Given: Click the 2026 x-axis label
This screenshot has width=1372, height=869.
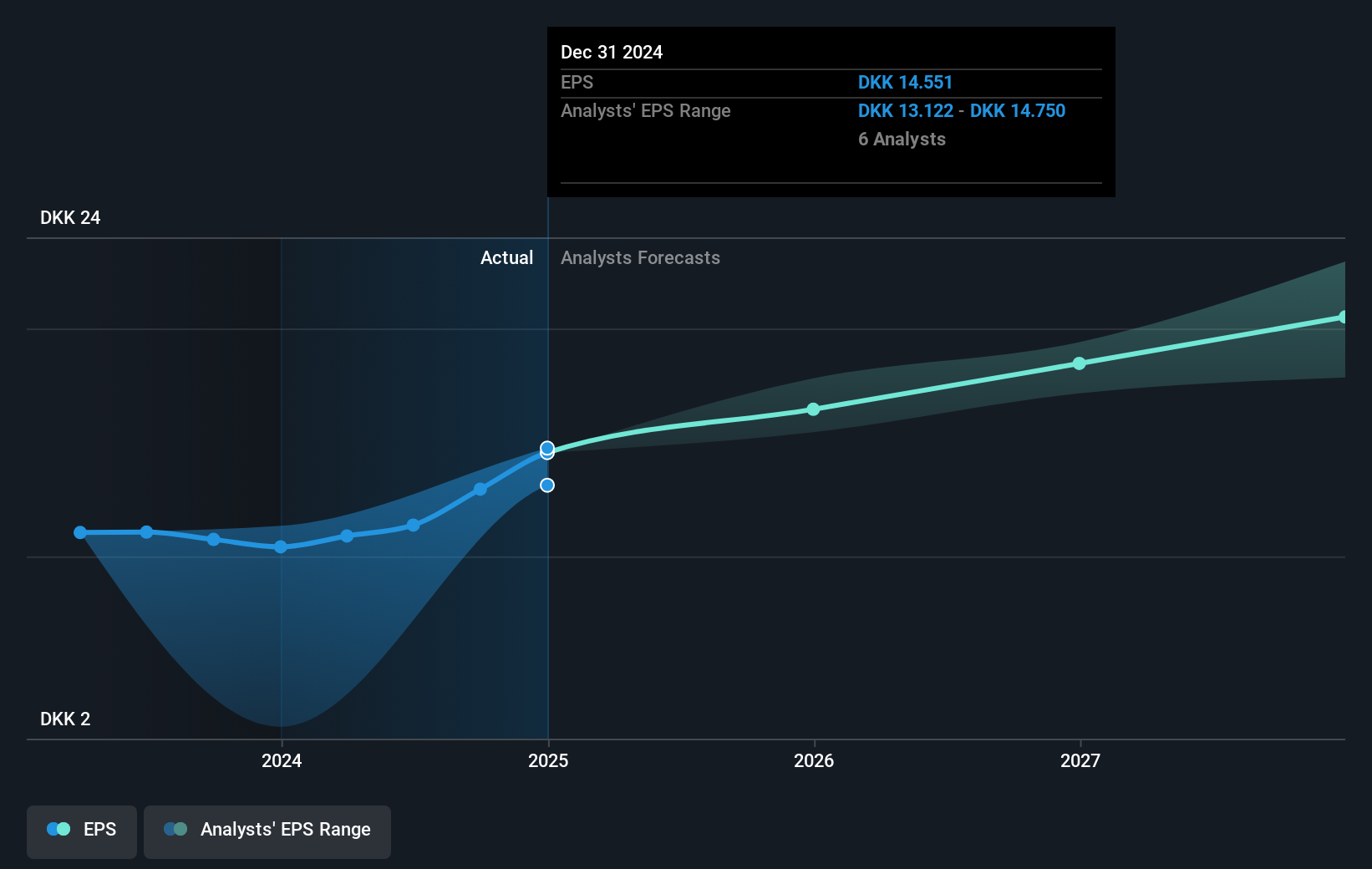Looking at the screenshot, I should pos(814,760).
